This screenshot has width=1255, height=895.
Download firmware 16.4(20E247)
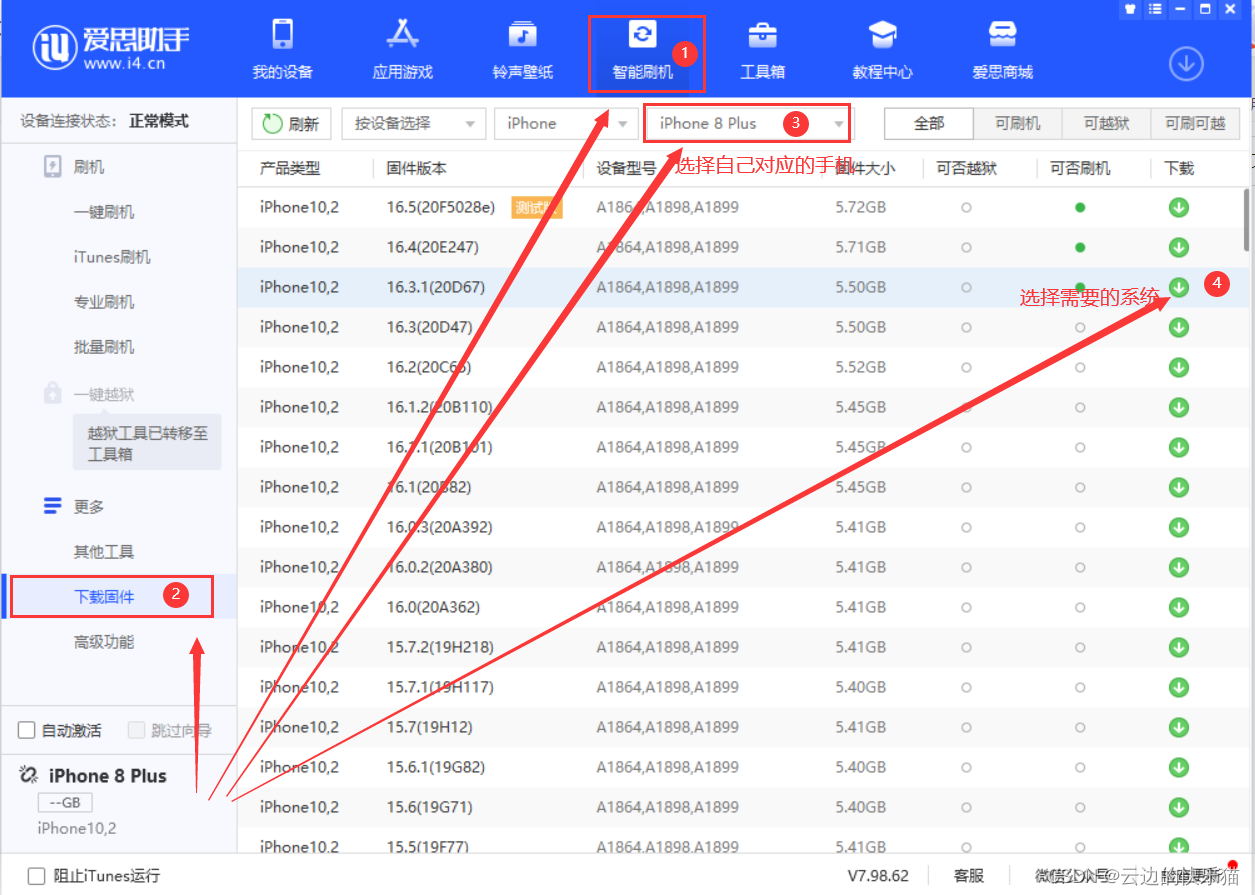pyautogui.click(x=1179, y=247)
